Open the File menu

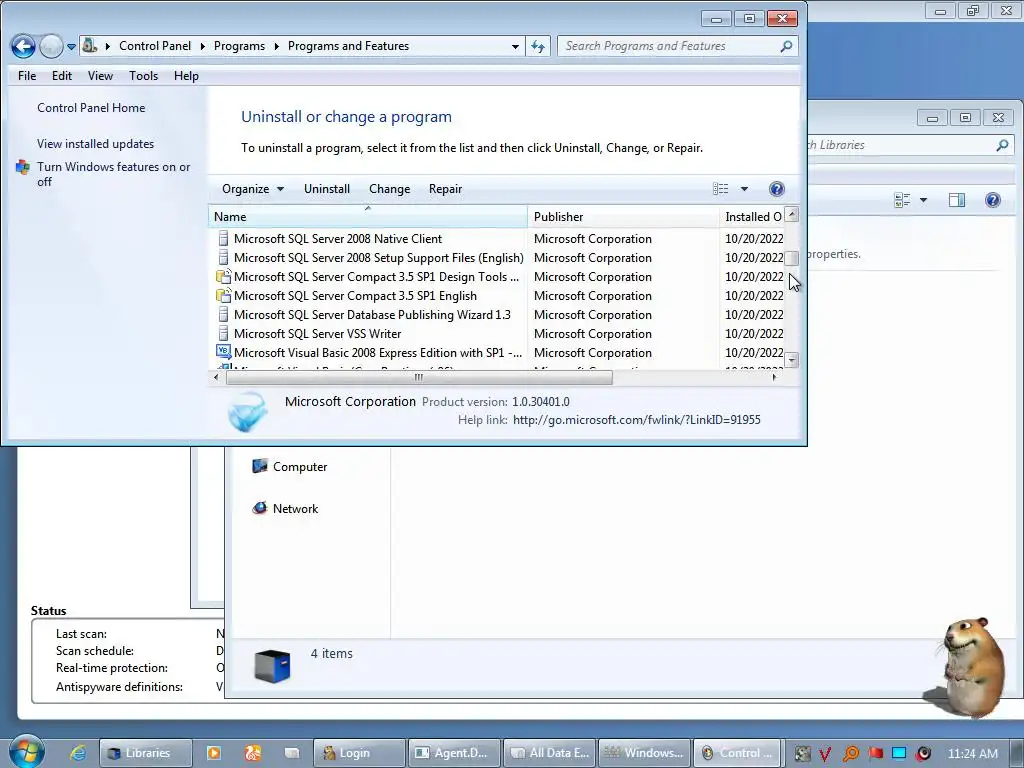(27, 76)
